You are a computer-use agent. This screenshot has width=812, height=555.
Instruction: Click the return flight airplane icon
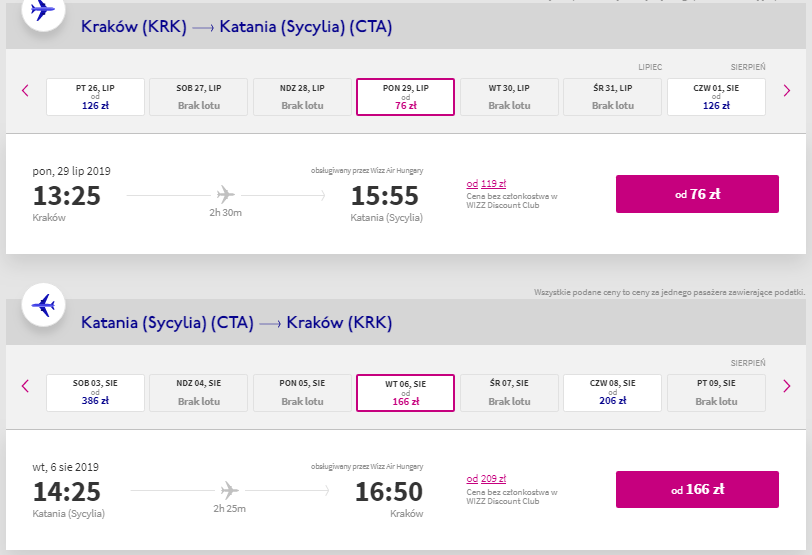tap(44, 305)
